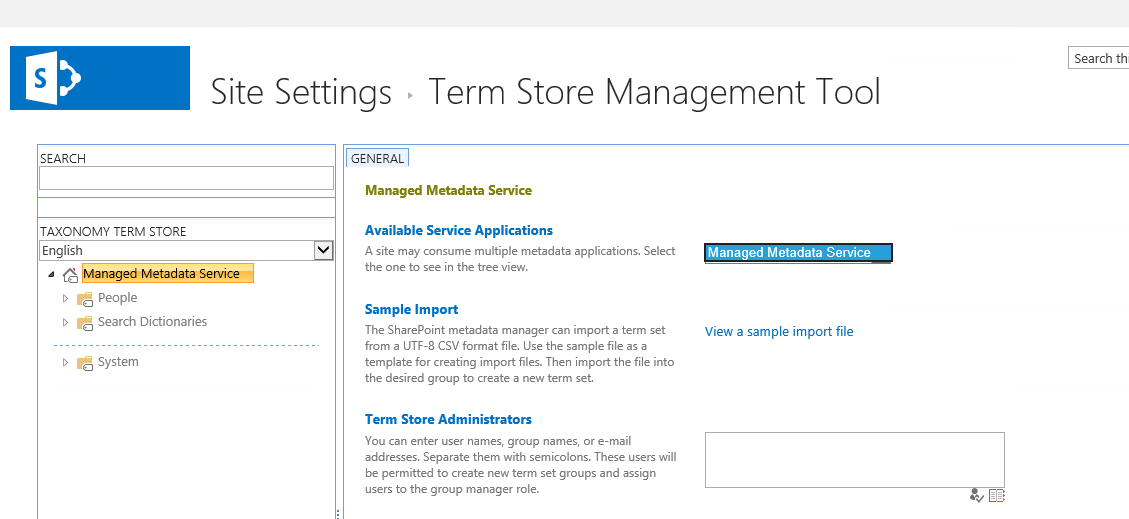
Task: Select Managed Metadata Service tree node
Action: [x=168, y=274]
